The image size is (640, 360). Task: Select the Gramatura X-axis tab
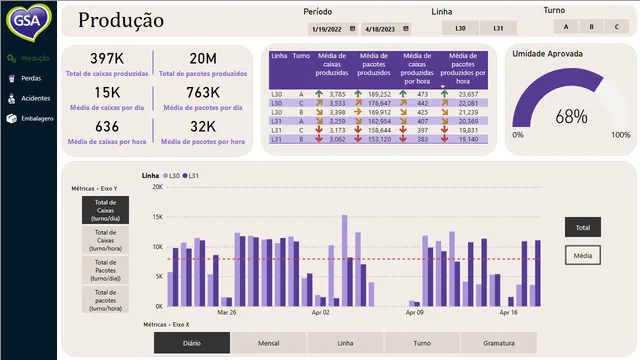(499, 343)
